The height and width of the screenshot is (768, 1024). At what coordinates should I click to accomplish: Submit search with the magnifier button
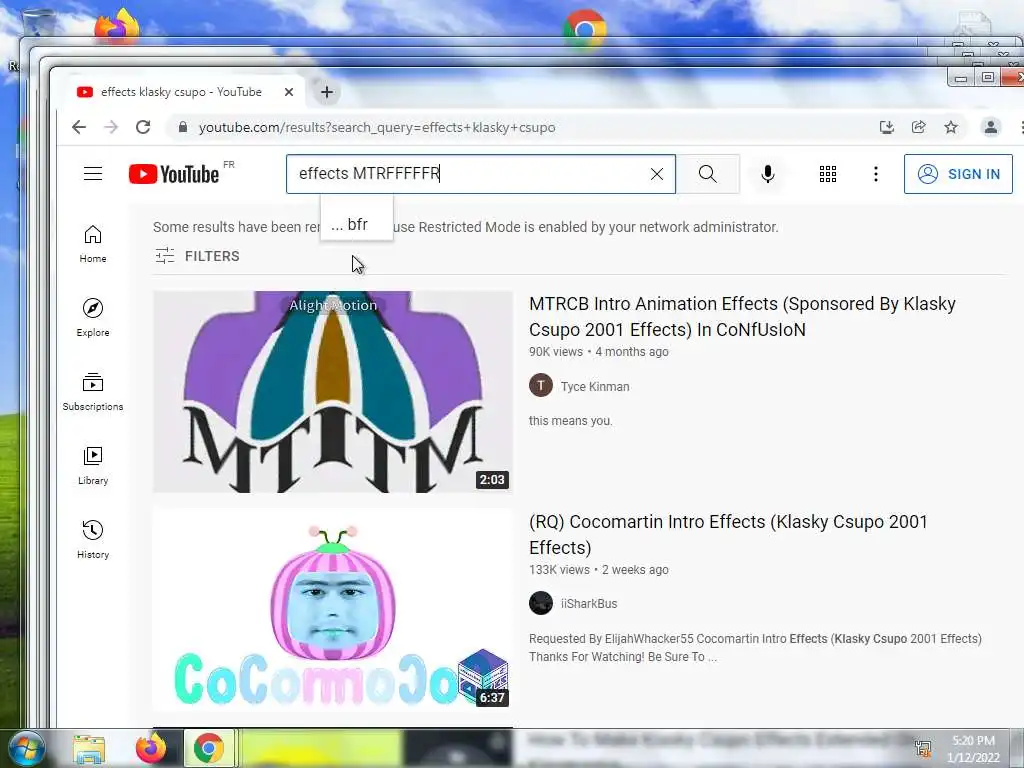(x=708, y=174)
